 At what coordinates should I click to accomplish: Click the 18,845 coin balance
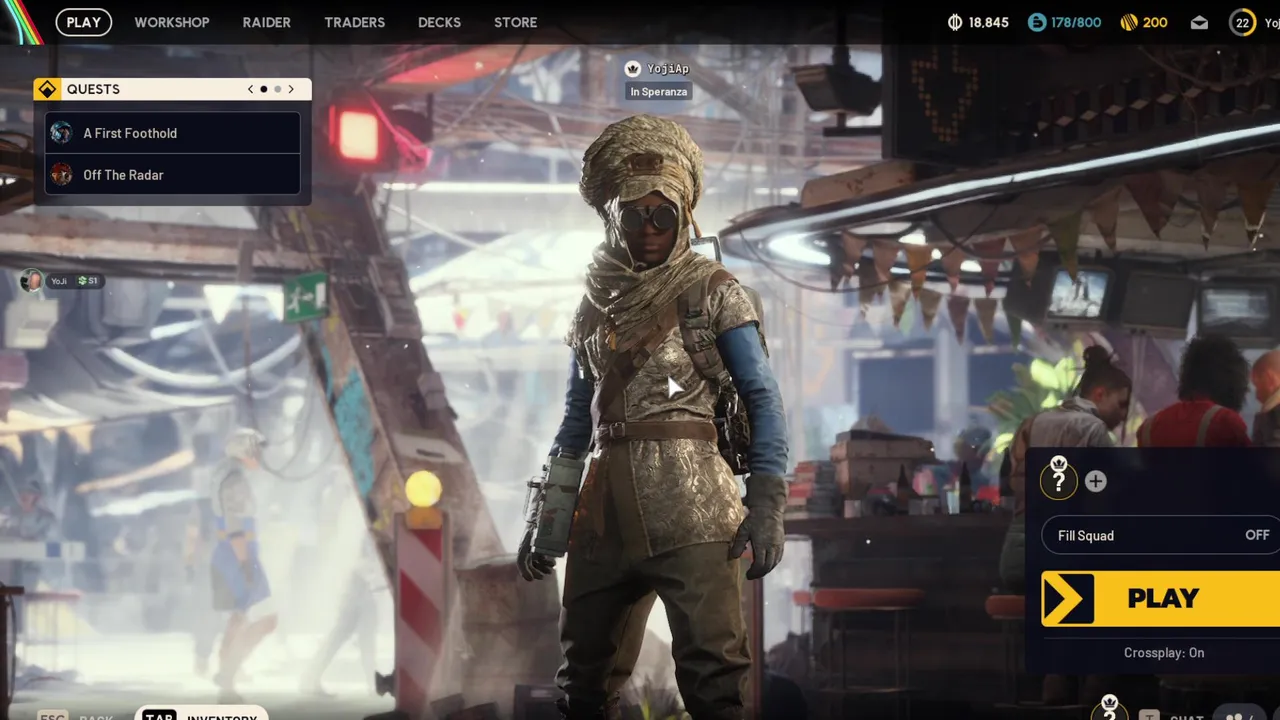(x=989, y=22)
